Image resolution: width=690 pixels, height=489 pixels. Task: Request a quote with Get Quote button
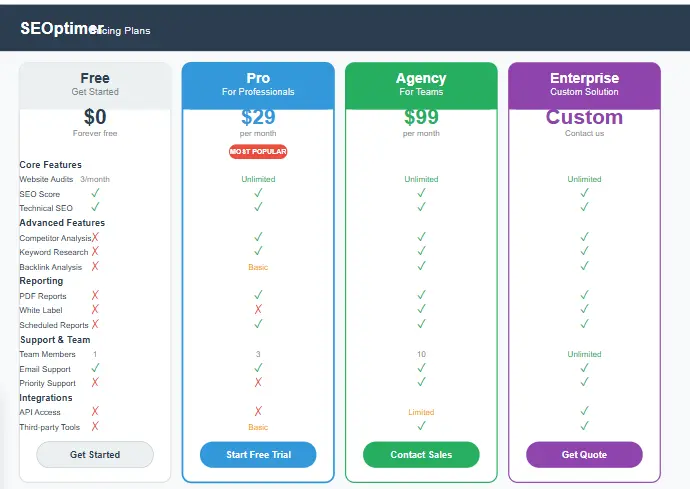click(584, 455)
